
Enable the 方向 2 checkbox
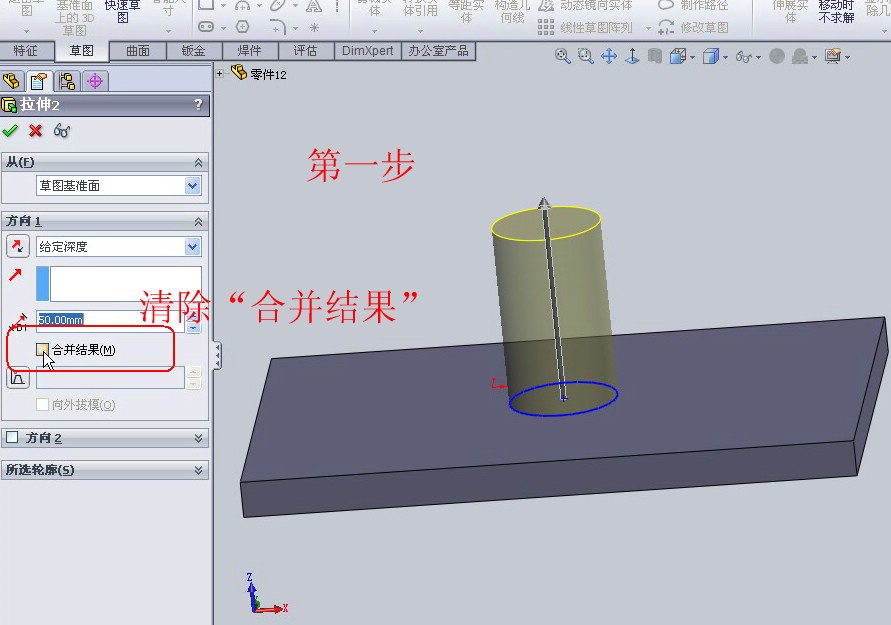tap(12, 437)
